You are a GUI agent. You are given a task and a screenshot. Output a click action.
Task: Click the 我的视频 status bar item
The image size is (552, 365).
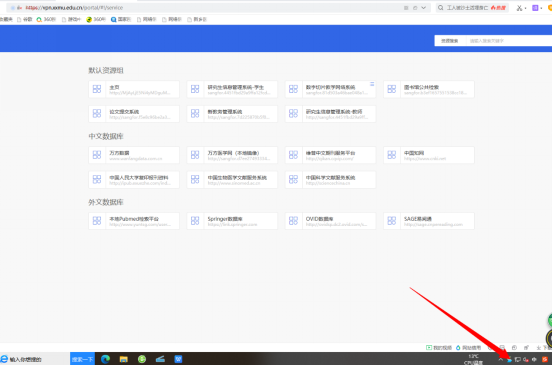[x=439, y=348]
